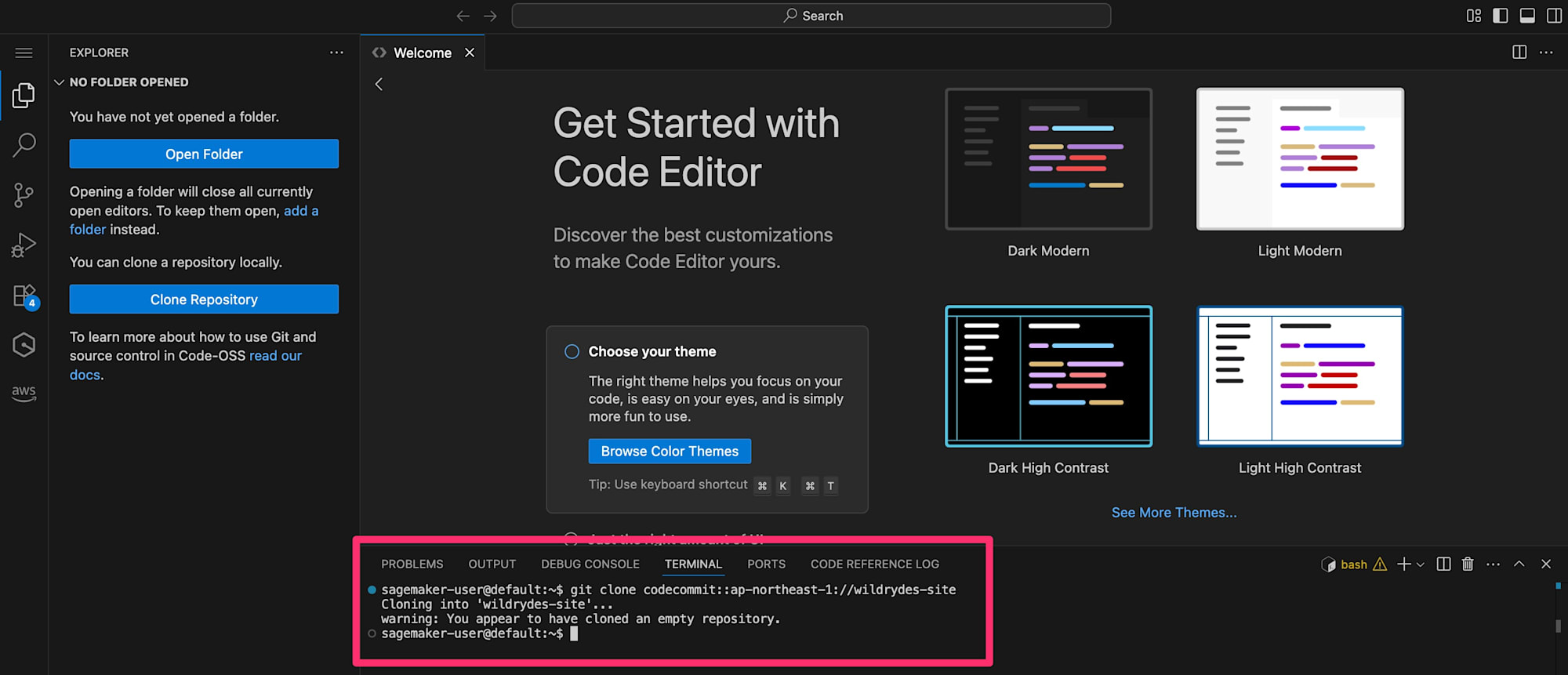Maximize the panel with the up chevron
Image resolution: width=1568 pixels, height=675 pixels.
click(1519, 564)
